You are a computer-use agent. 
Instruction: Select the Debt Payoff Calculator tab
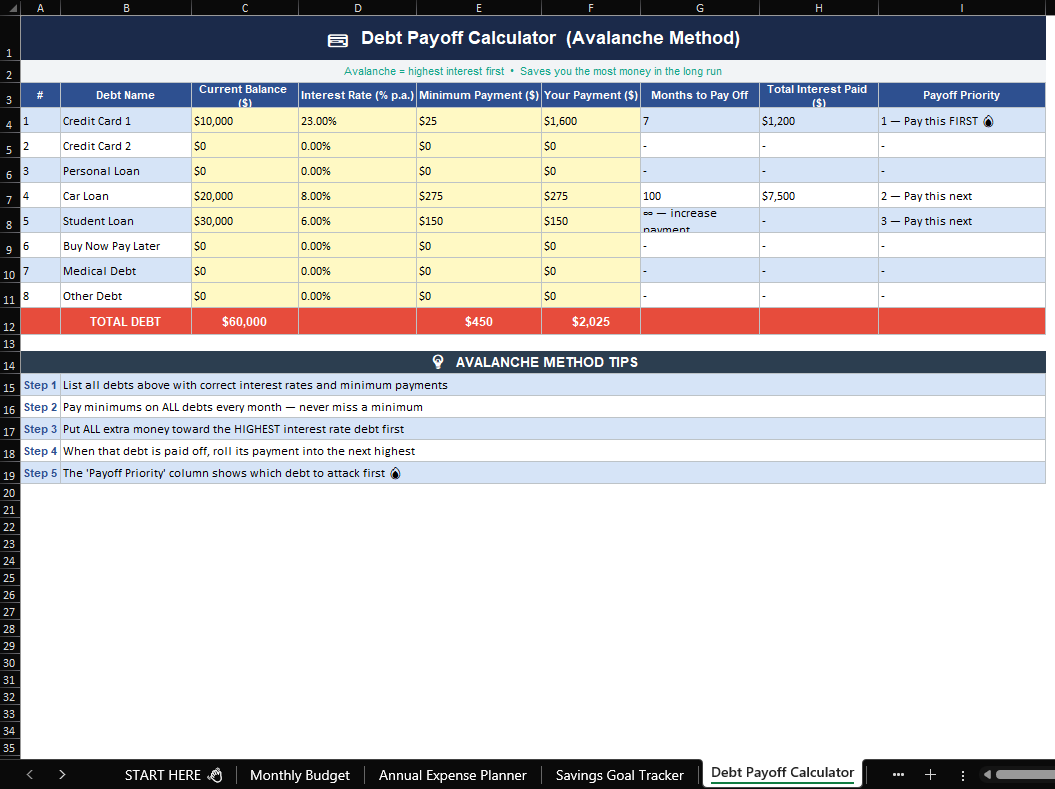click(782, 773)
